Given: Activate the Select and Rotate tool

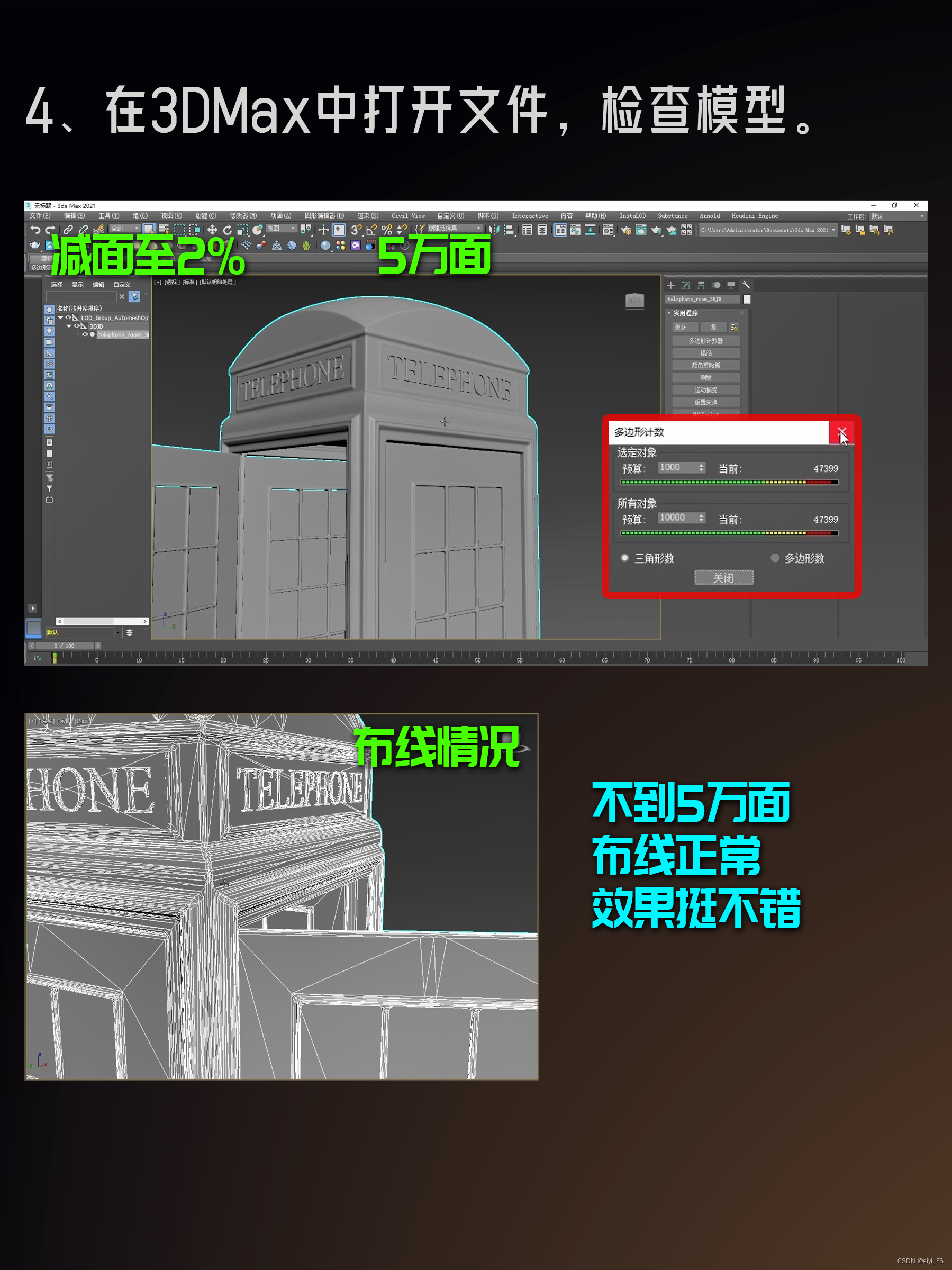Looking at the screenshot, I should 228,229.
